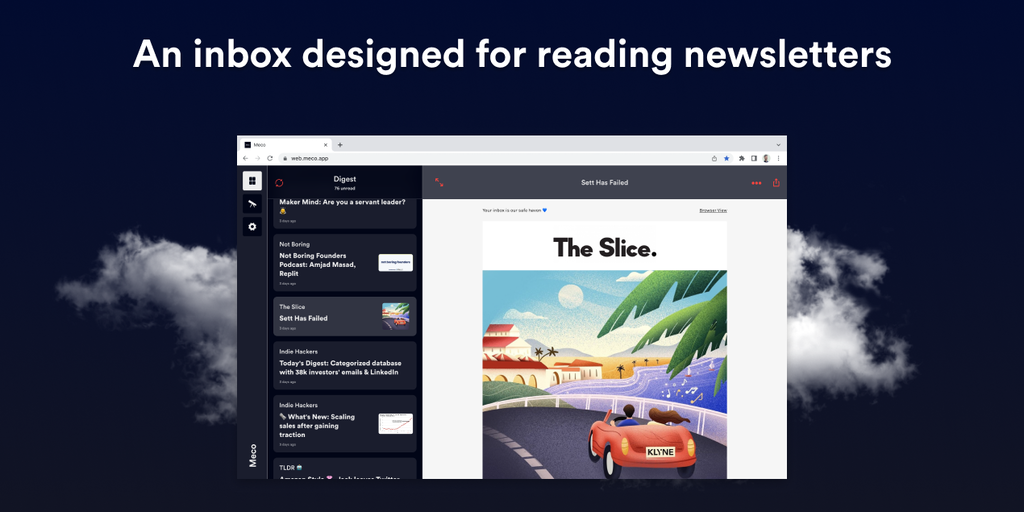
Task: Open the three-dot more options menu
Action: pos(756,183)
